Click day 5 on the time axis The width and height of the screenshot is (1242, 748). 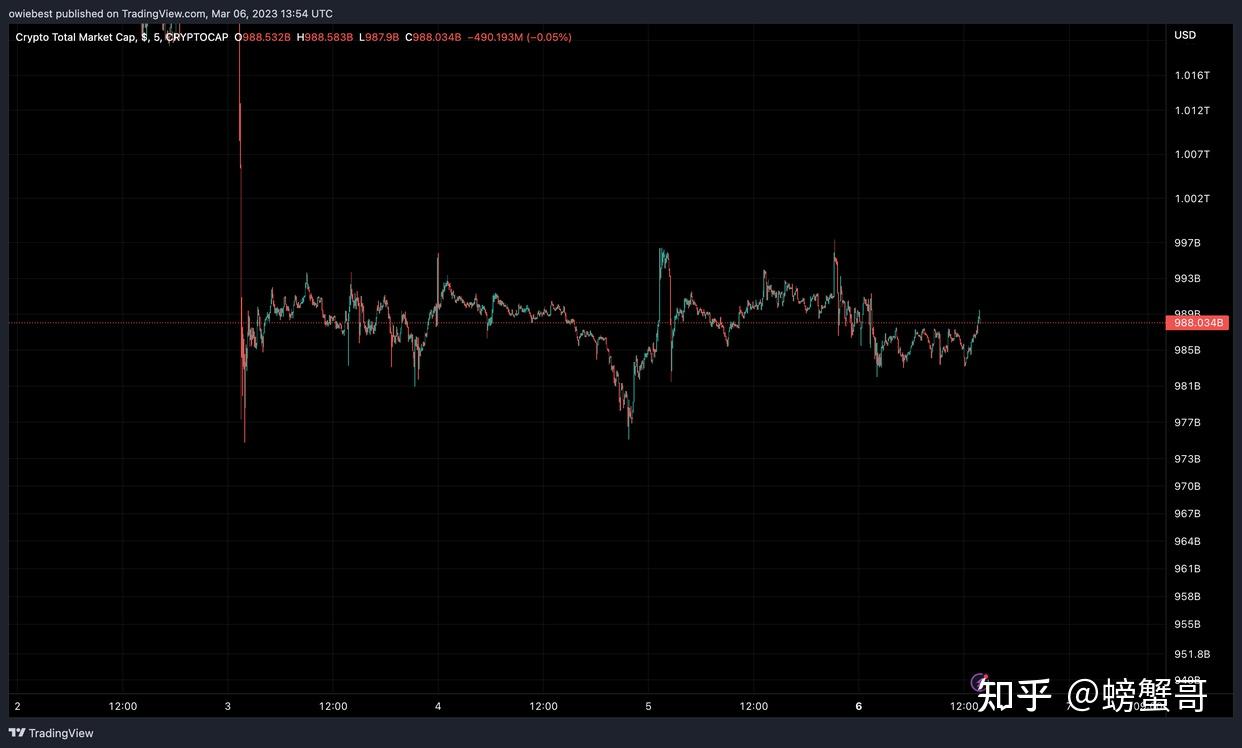[x=648, y=706]
